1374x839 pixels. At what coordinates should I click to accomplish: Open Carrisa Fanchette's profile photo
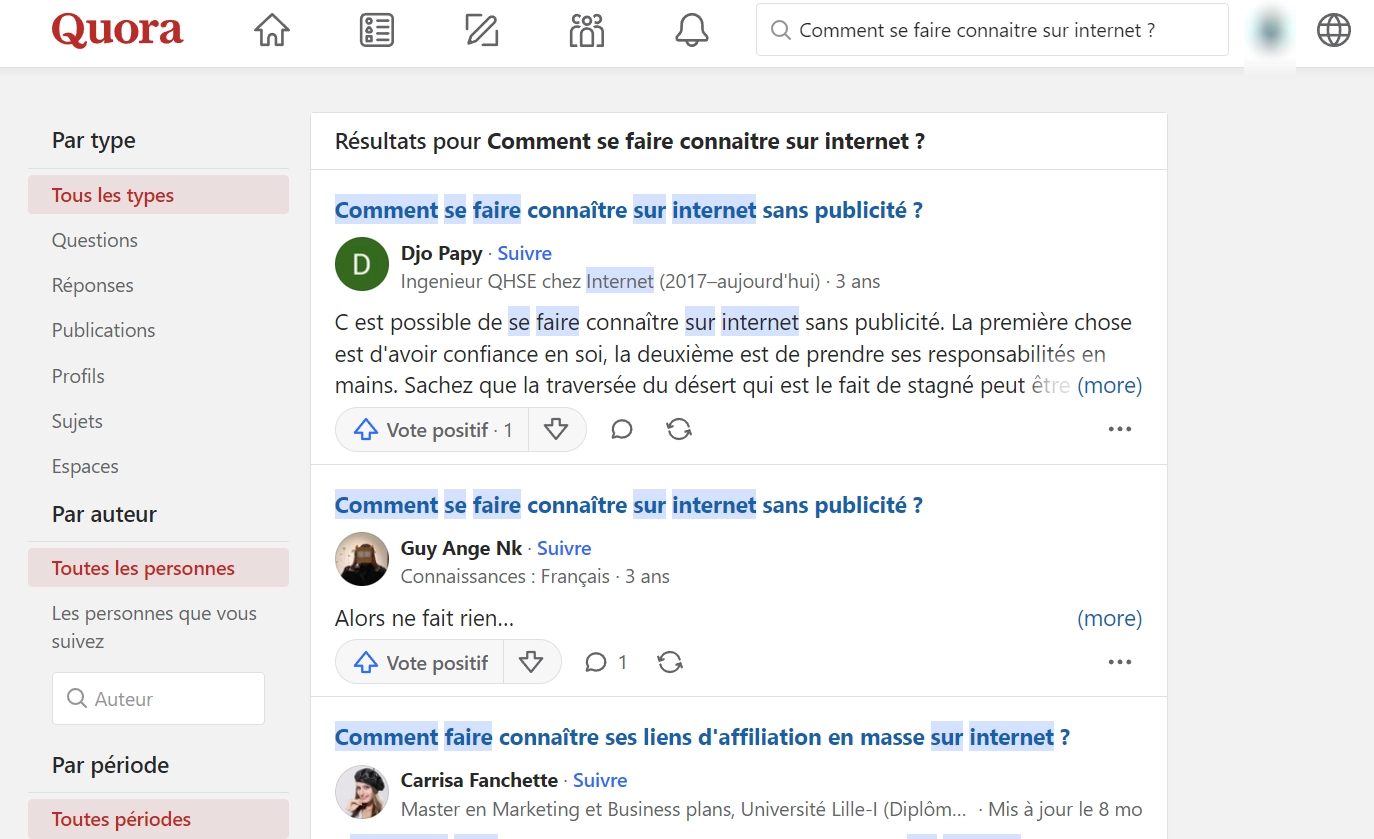click(362, 791)
